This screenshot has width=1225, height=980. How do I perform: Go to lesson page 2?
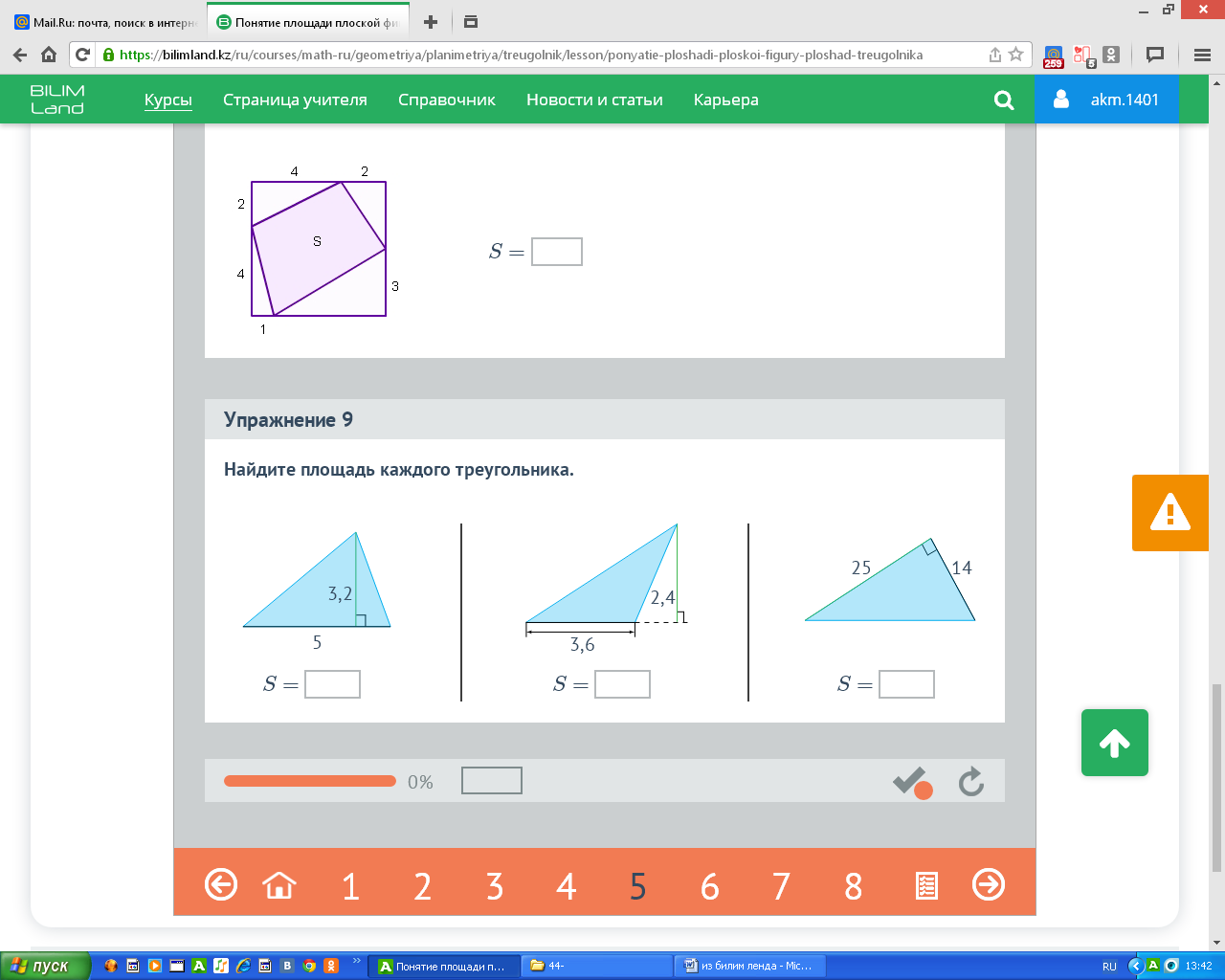click(x=423, y=886)
